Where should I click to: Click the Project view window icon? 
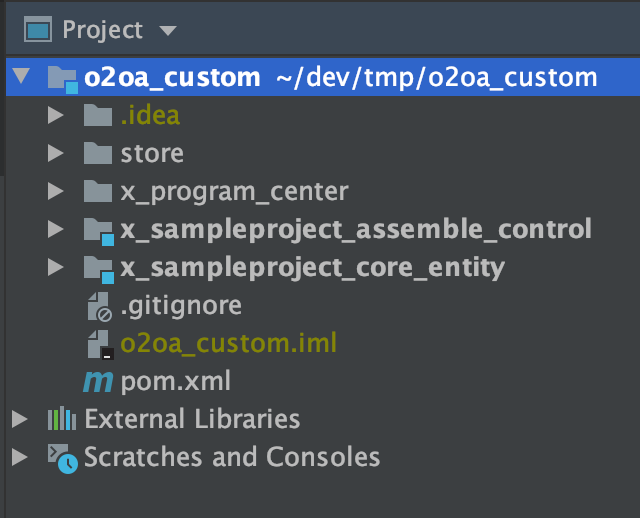pyautogui.click(x=38, y=29)
